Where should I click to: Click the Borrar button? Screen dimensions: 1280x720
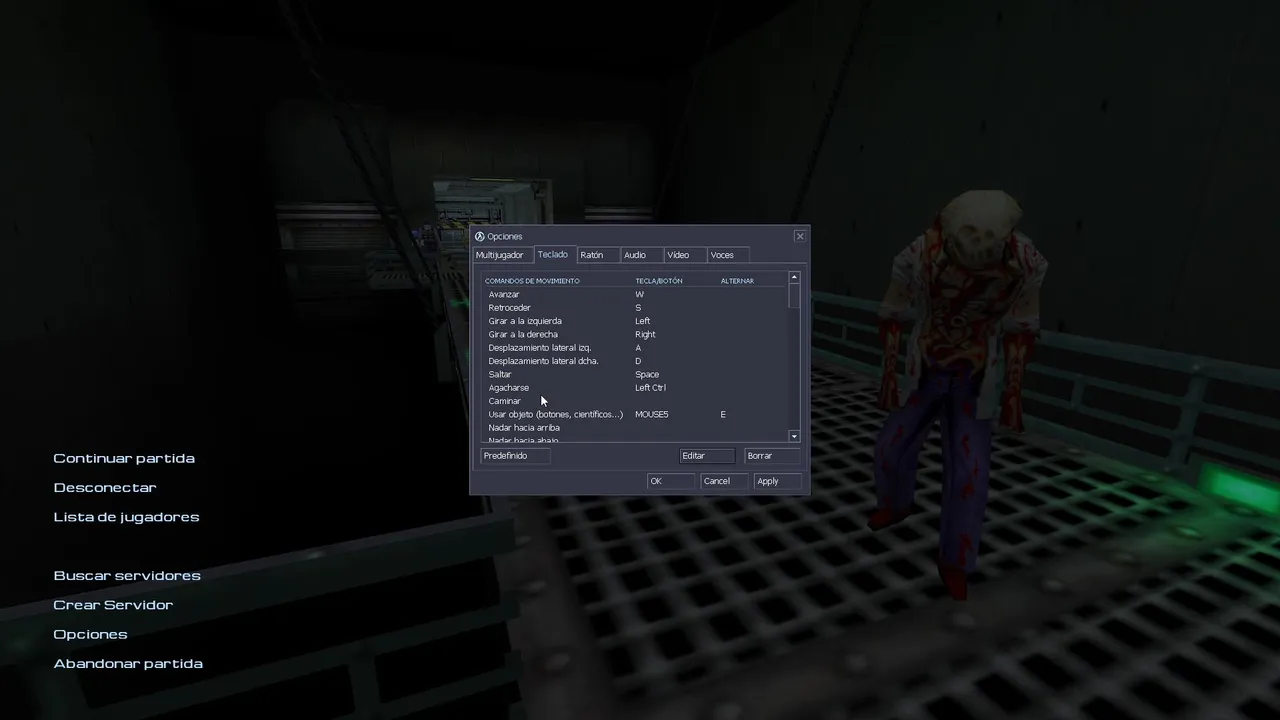[772, 456]
